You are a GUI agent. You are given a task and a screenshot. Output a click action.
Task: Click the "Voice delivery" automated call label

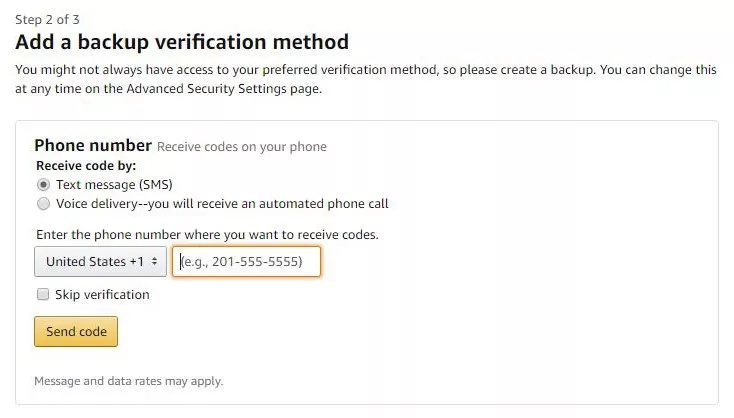point(222,204)
